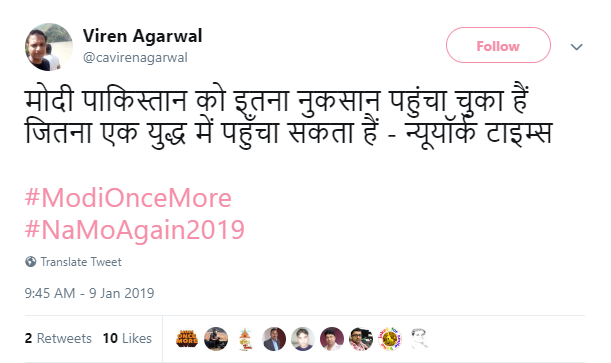Image resolution: width=611 pixels, height=363 pixels.
Task: Open the seated person on motorbike avatar
Action: [216, 338]
